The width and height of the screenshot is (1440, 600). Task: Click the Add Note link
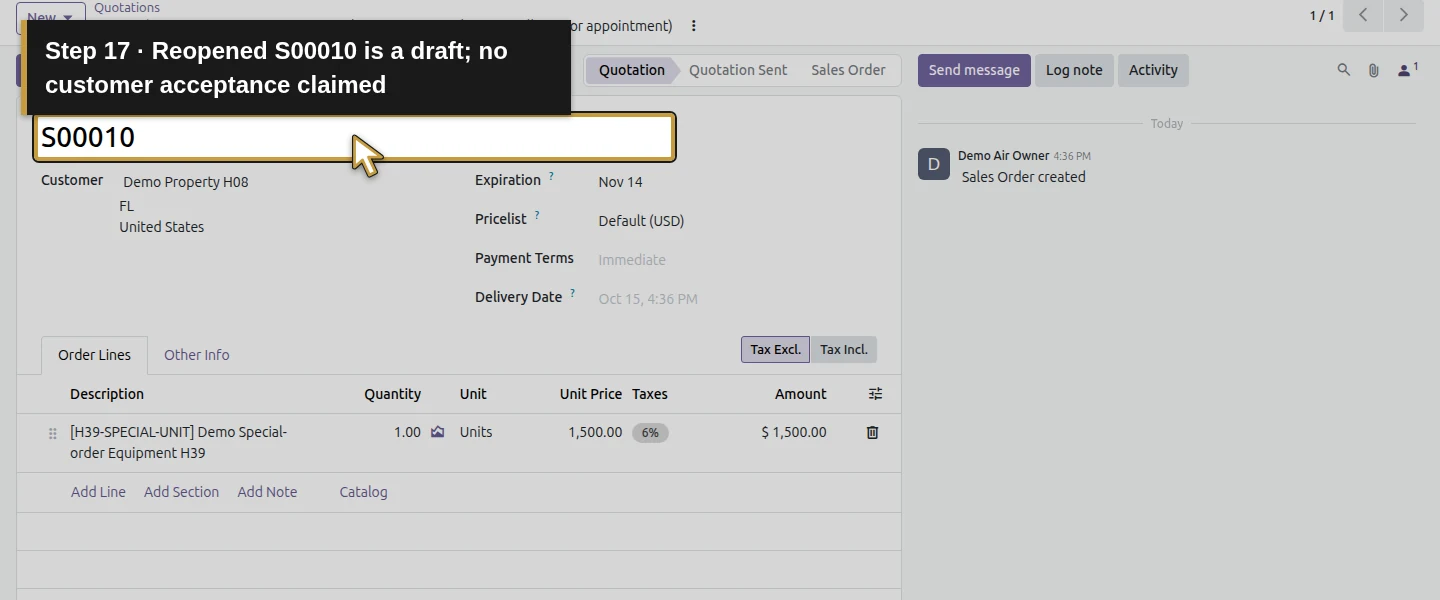pyautogui.click(x=267, y=492)
